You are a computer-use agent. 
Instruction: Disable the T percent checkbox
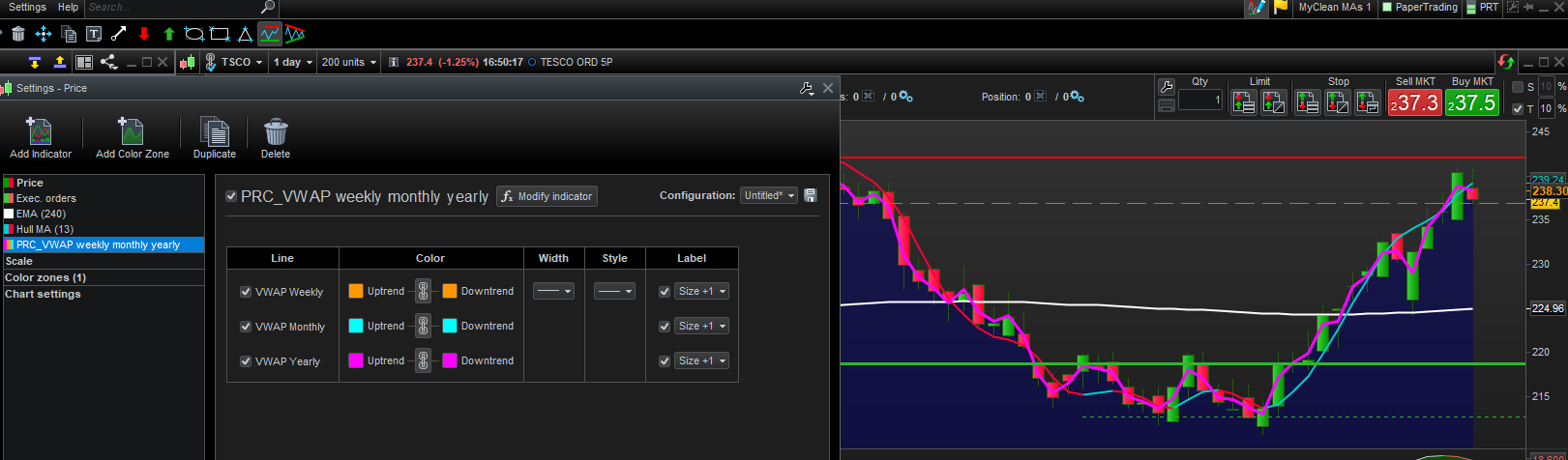tap(1518, 108)
